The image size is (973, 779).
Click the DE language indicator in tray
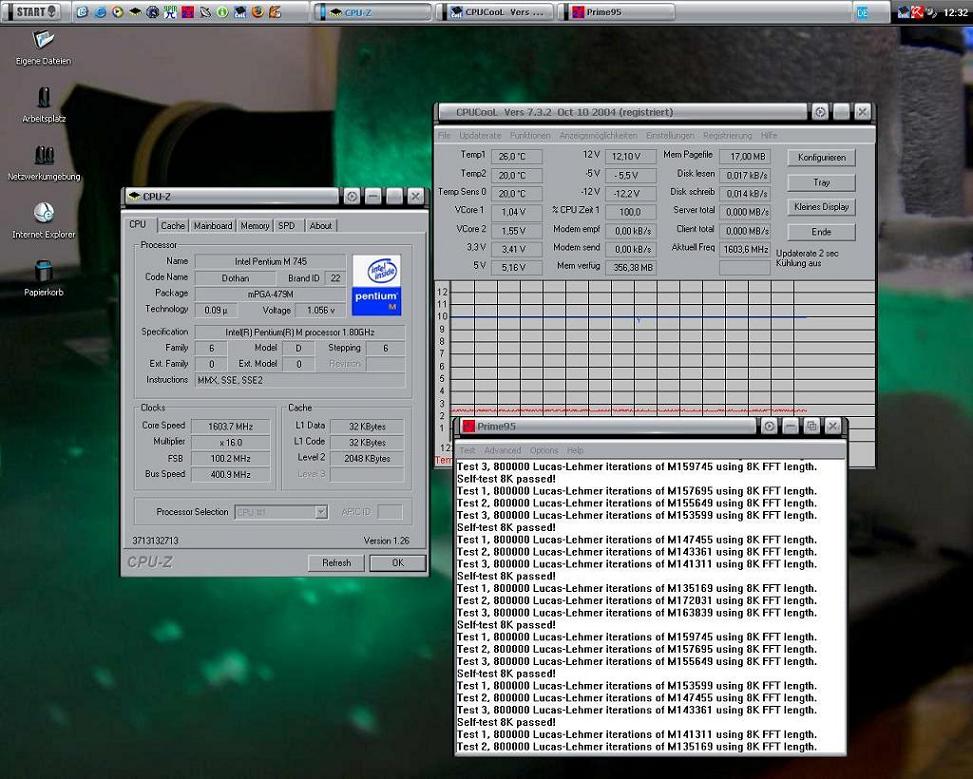click(862, 12)
